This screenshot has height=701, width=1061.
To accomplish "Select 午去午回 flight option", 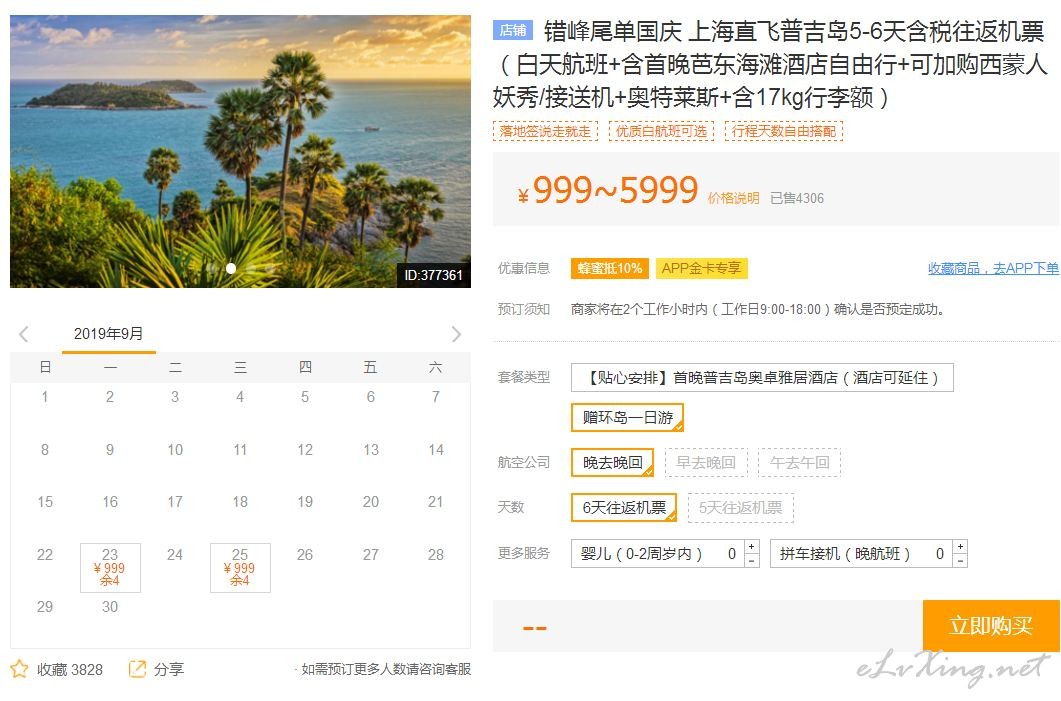I will [x=799, y=463].
